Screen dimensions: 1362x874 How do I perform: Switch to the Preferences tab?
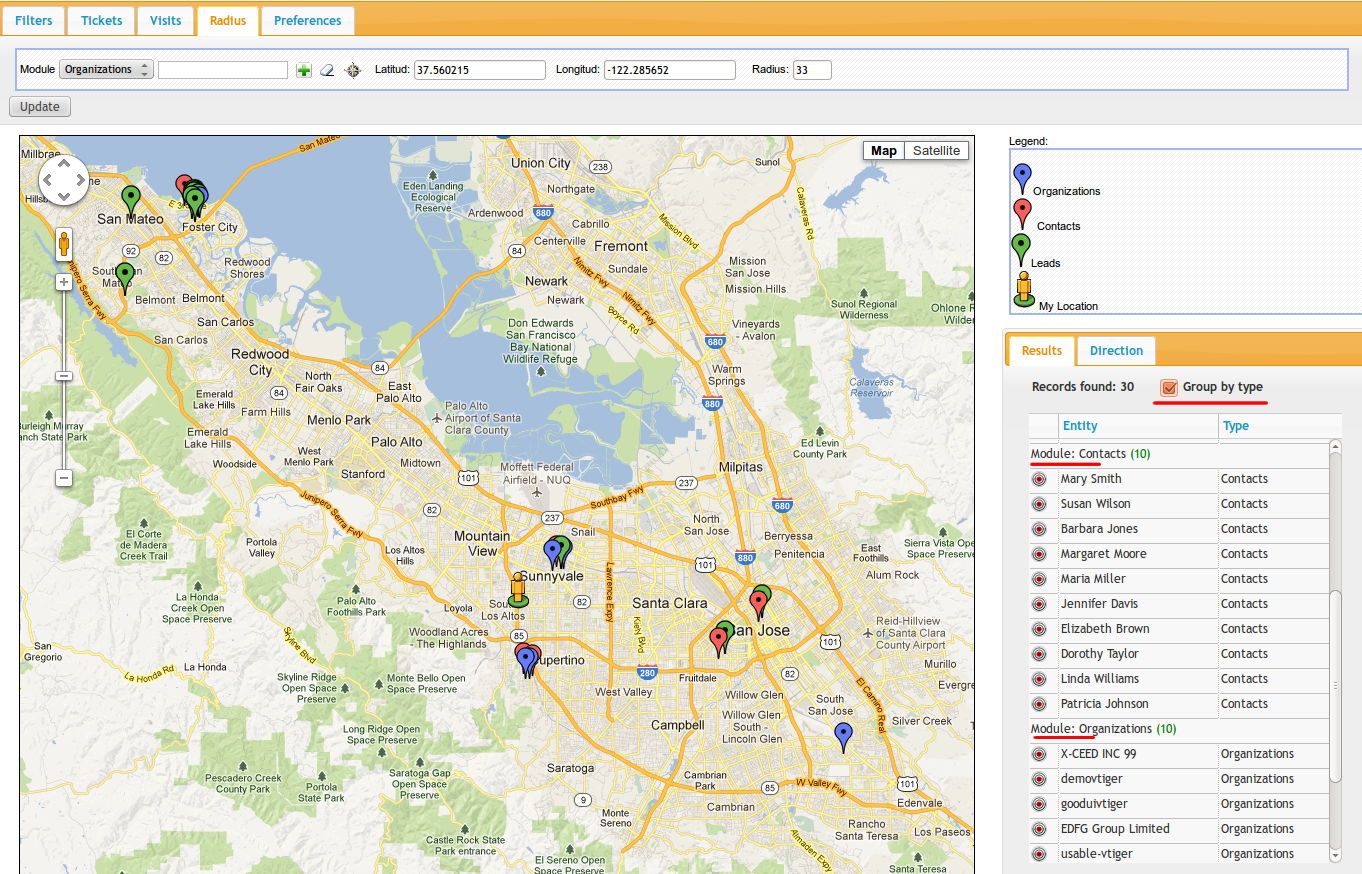click(x=307, y=20)
